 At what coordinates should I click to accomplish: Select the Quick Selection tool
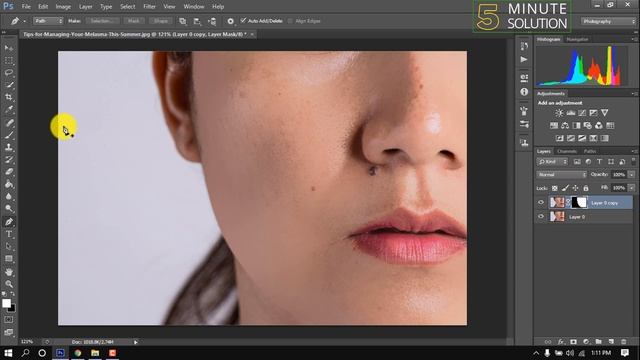pyautogui.click(x=9, y=85)
